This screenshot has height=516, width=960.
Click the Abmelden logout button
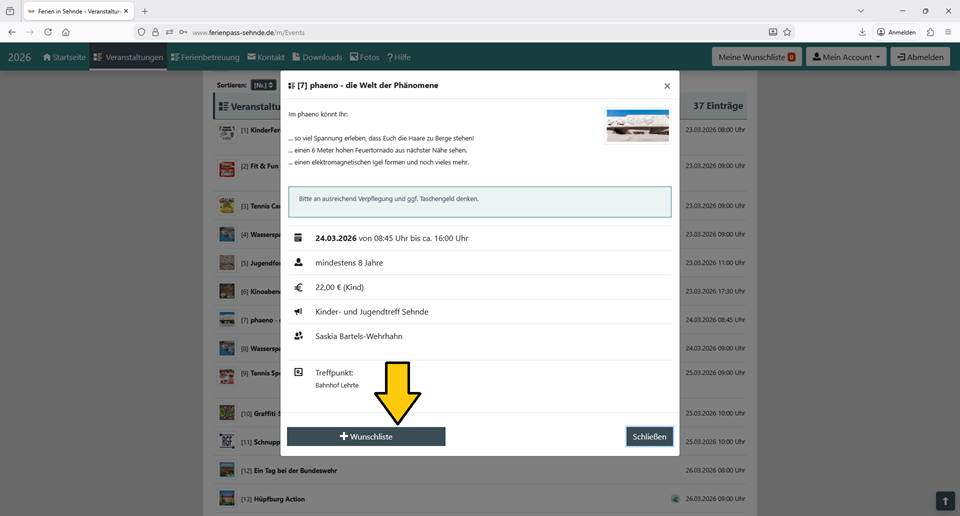920,57
